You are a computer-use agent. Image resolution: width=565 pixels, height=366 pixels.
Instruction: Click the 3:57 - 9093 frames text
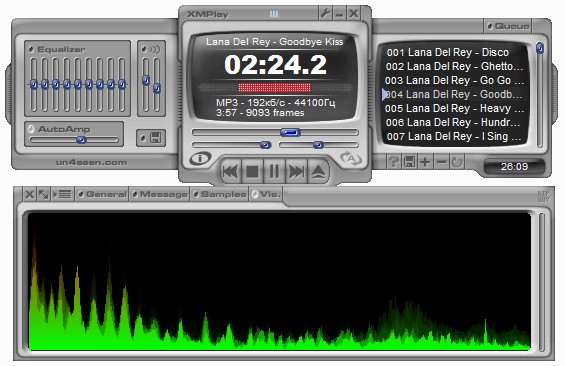coord(260,113)
